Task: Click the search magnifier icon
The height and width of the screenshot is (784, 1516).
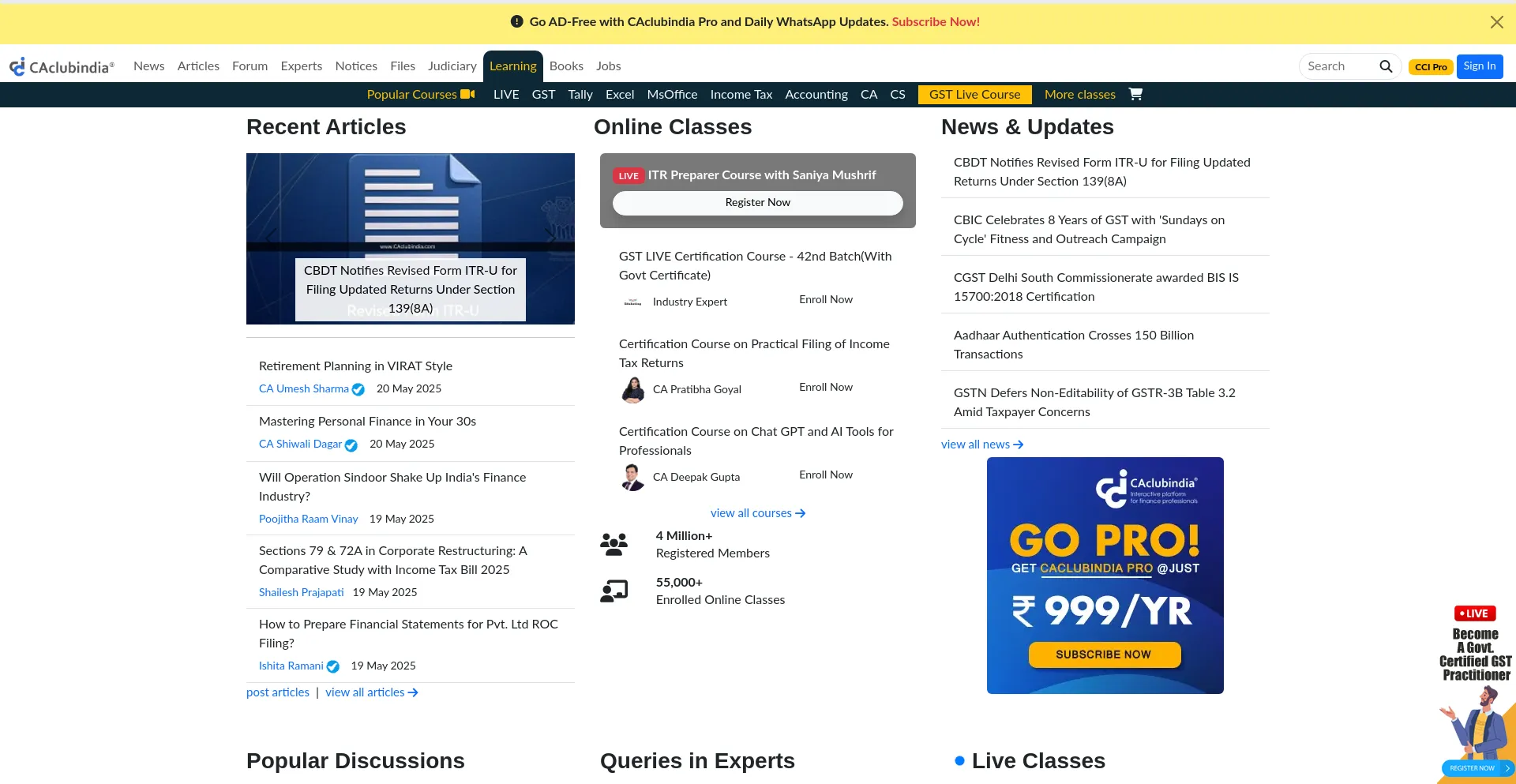Action: 1386,66
